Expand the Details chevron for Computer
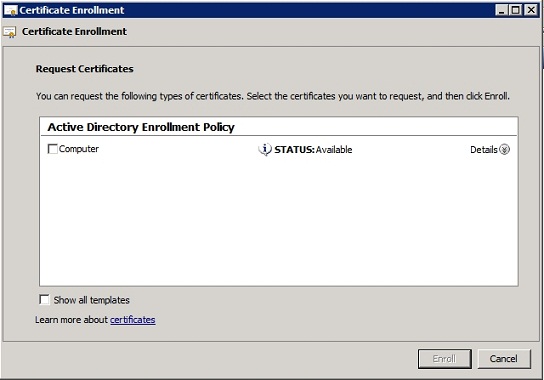Image resolution: width=544 pixels, height=380 pixels. [504, 150]
